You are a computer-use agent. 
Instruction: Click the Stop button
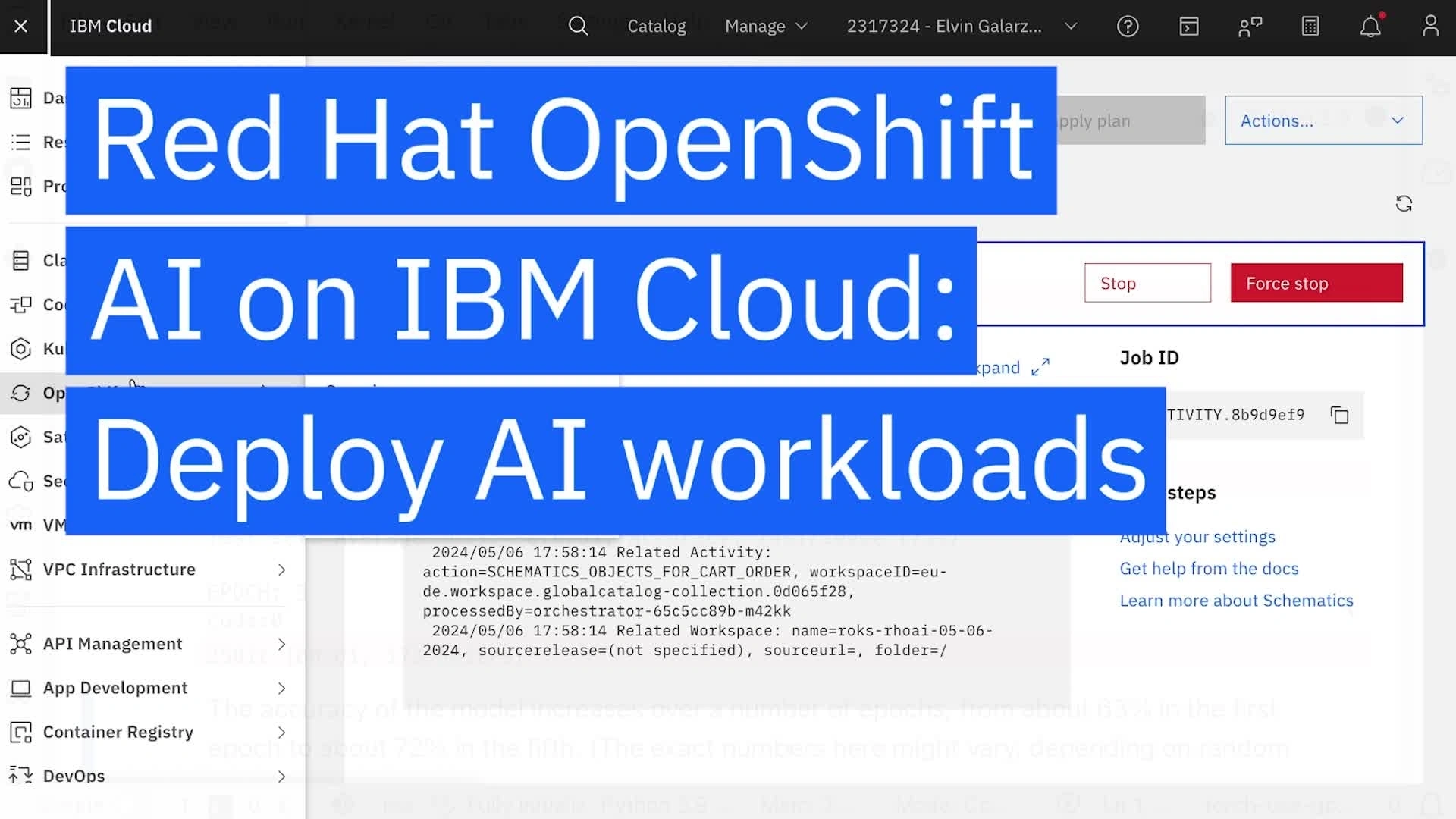click(1147, 284)
